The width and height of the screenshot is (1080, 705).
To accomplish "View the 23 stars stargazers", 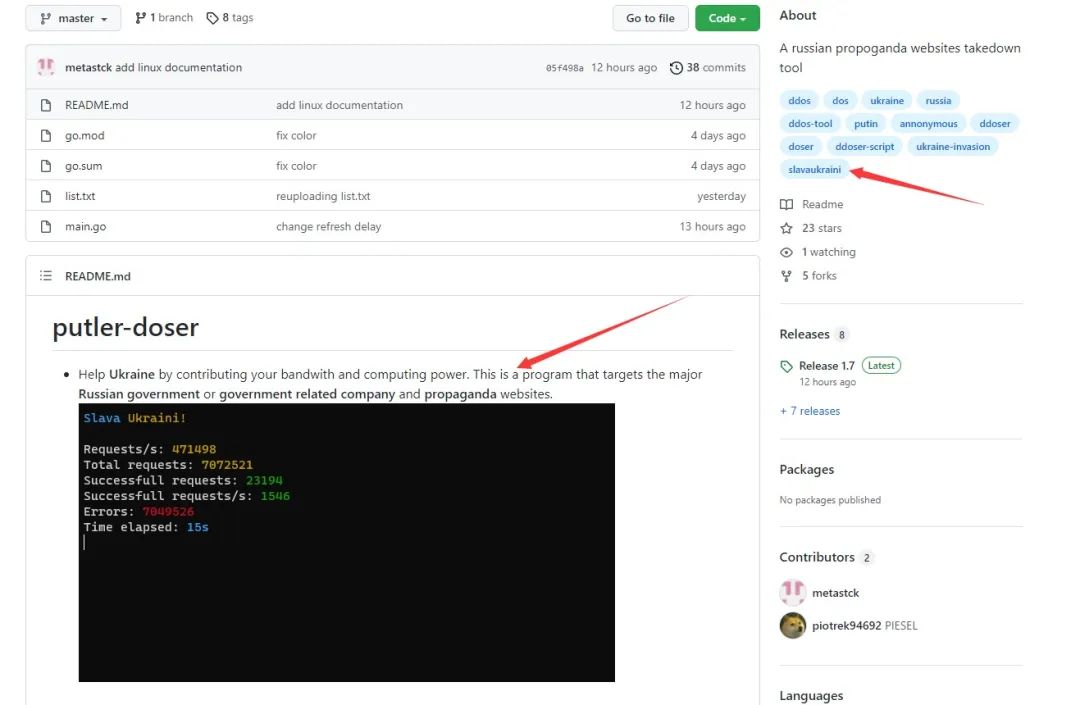I will click(x=821, y=228).
